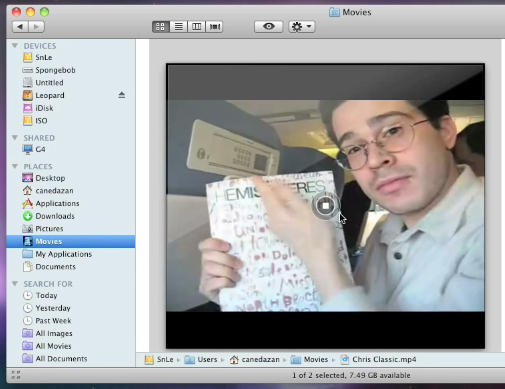Jump to Movies in path bar
Screen dimensions: 505x389
pyautogui.click(x=309, y=360)
